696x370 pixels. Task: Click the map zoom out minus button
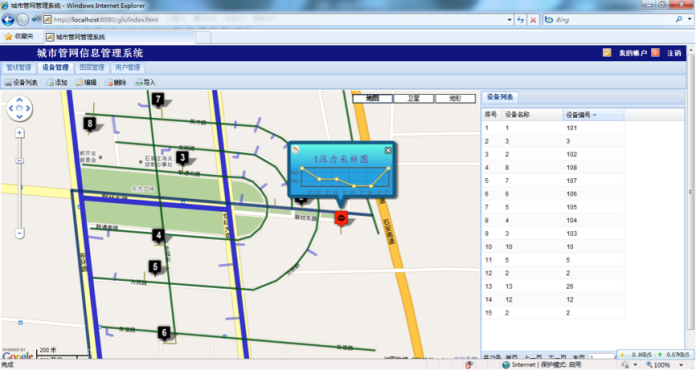20,233
